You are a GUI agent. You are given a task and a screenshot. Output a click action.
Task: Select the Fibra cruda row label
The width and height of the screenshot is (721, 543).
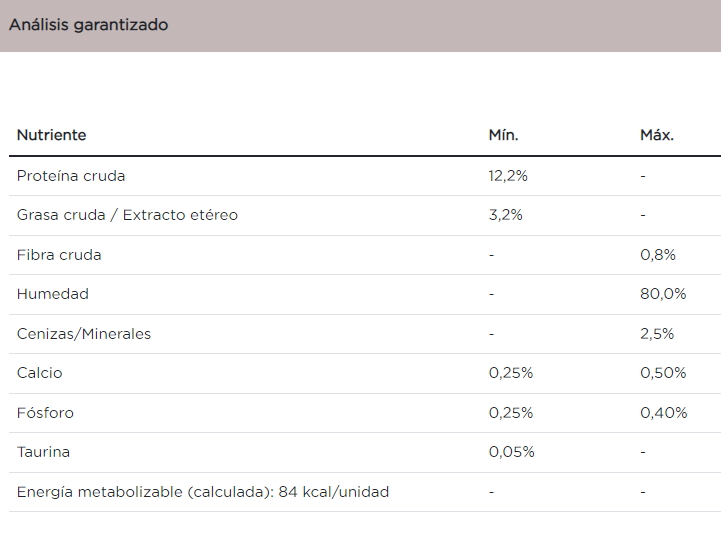[59, 255]
